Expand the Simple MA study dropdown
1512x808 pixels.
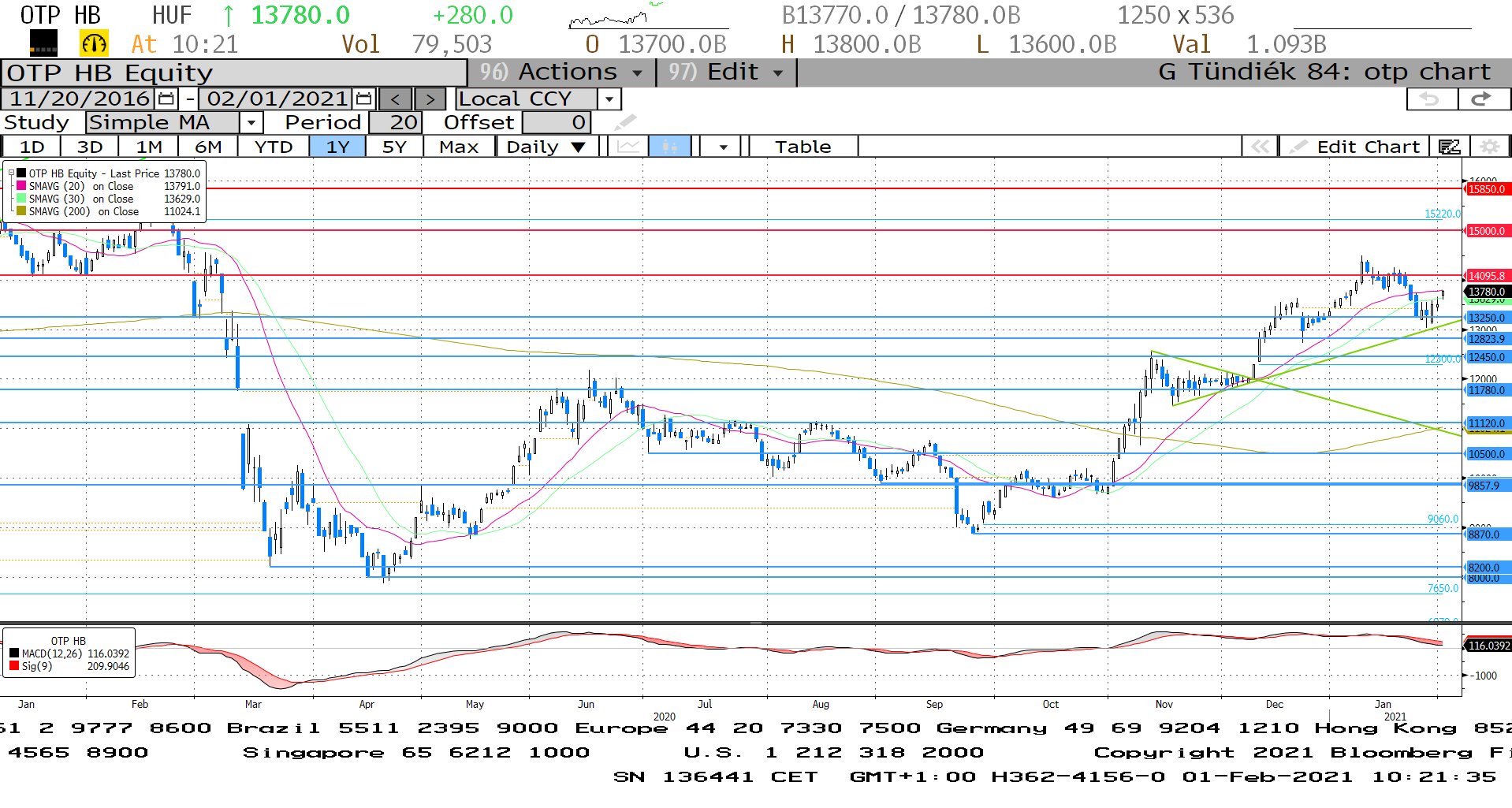coord(251,122)
